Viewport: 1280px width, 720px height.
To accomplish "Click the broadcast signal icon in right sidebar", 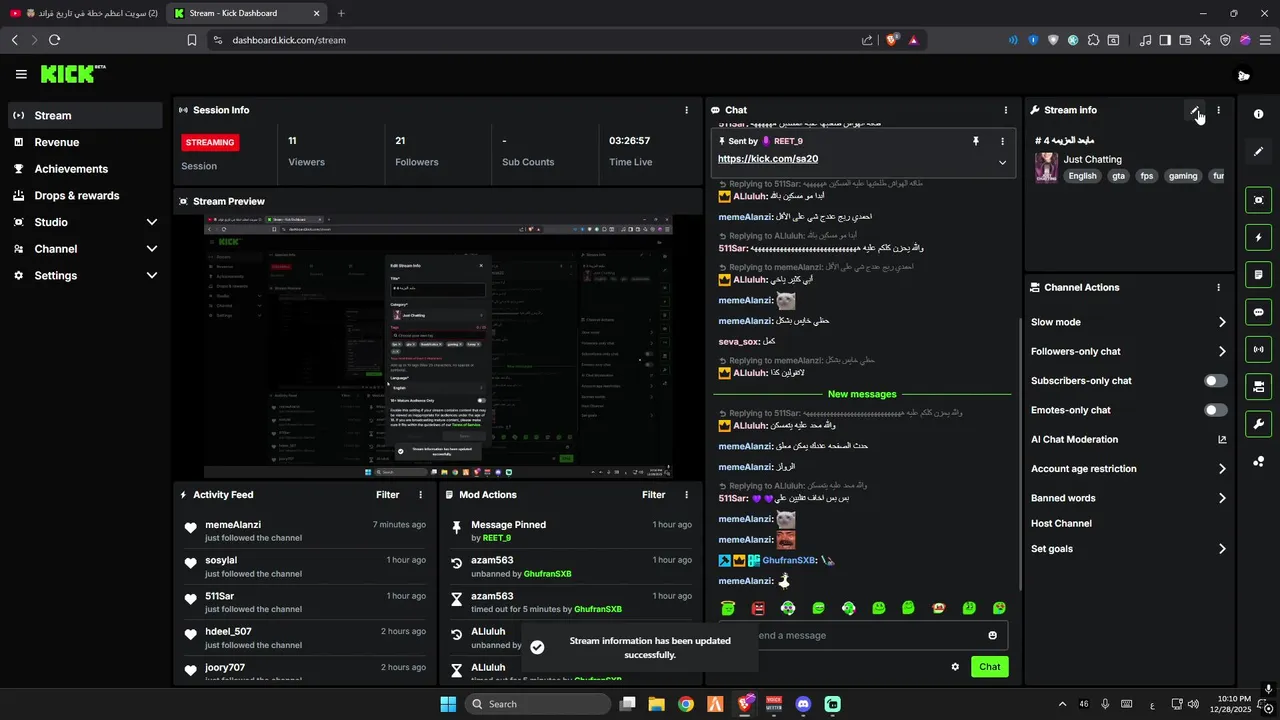I will 1258,349.
